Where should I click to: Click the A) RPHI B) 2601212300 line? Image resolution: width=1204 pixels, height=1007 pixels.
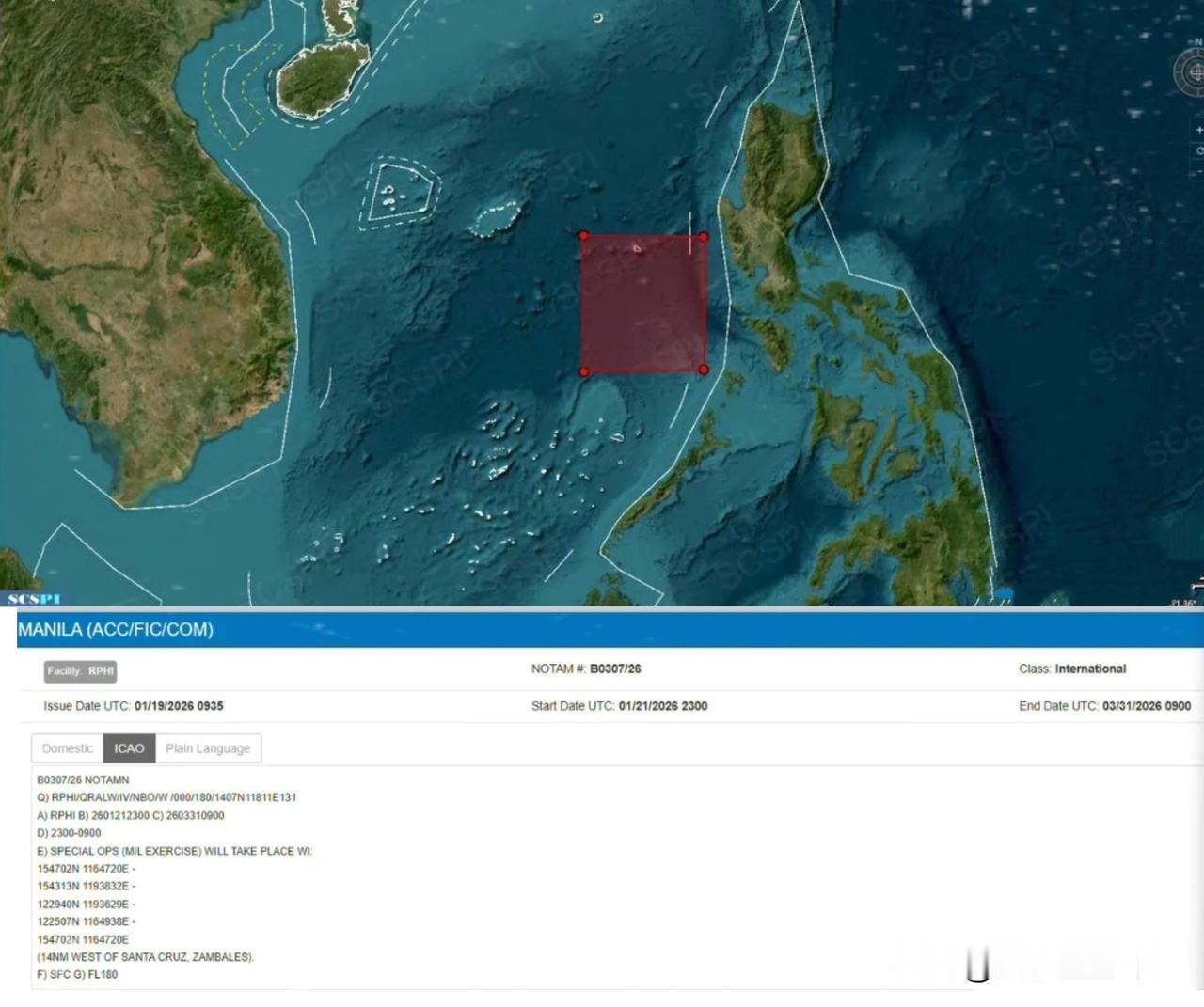tap(131, 815)
